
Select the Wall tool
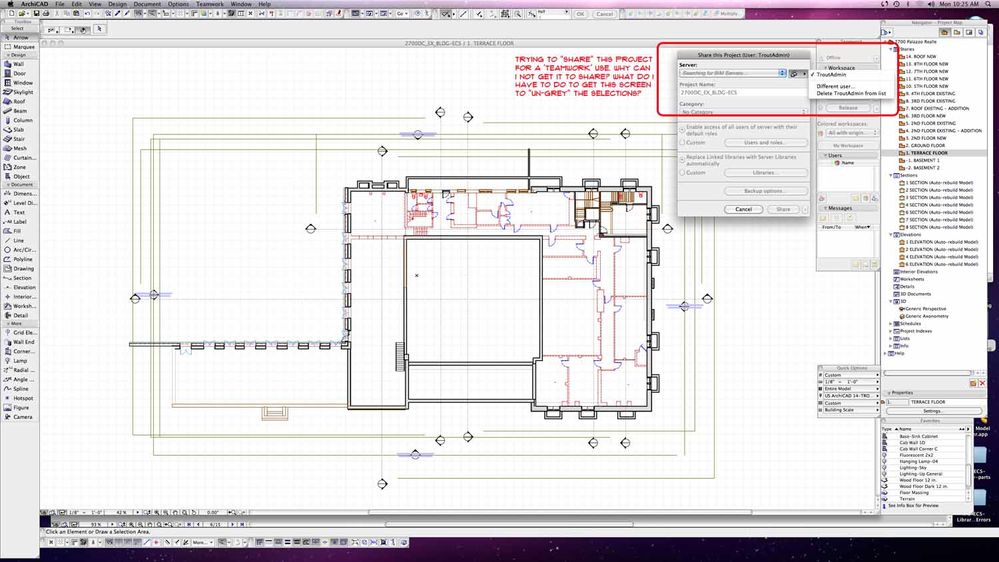click(x=20, y=64)
